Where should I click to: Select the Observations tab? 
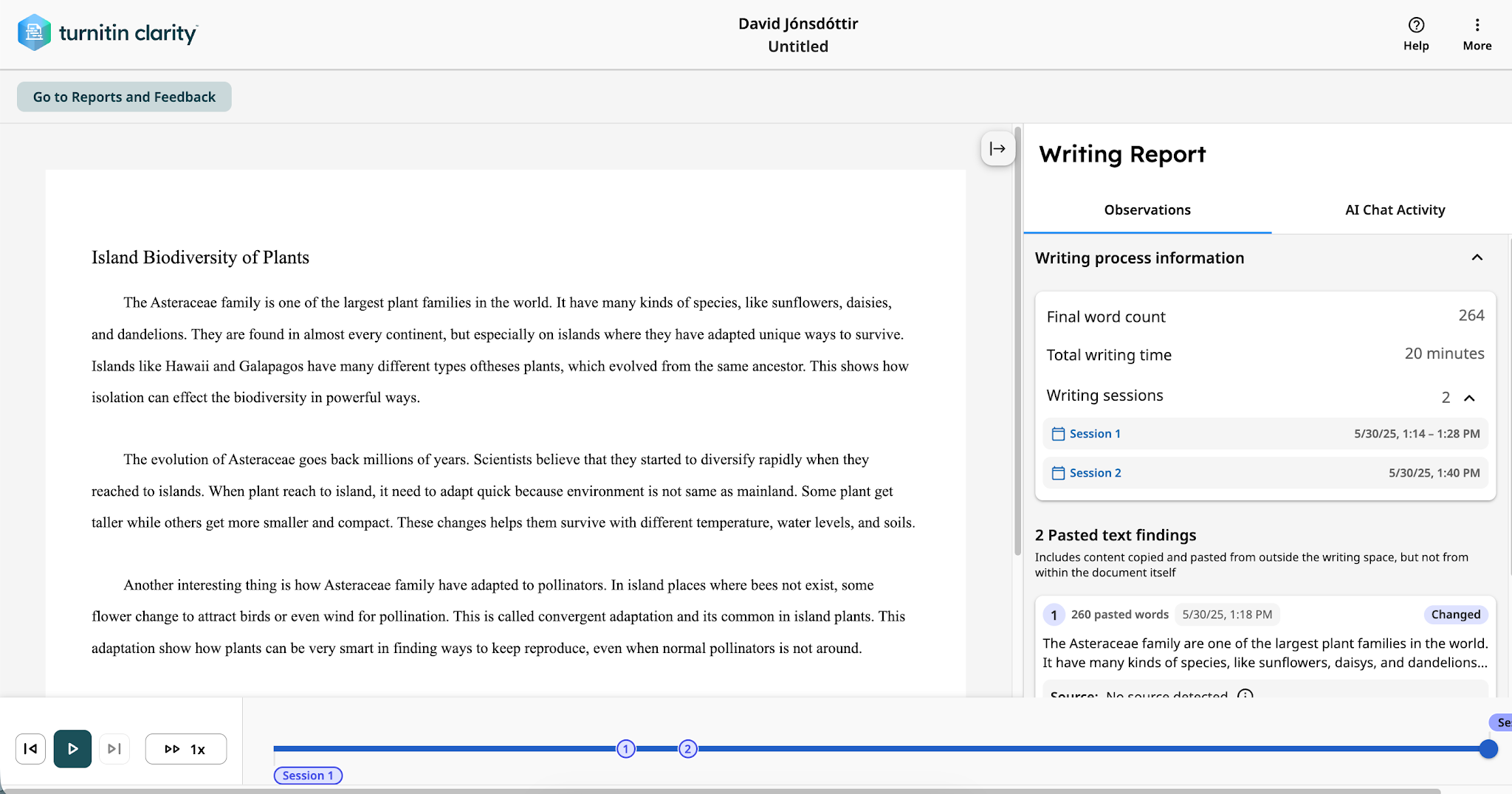1147,210
